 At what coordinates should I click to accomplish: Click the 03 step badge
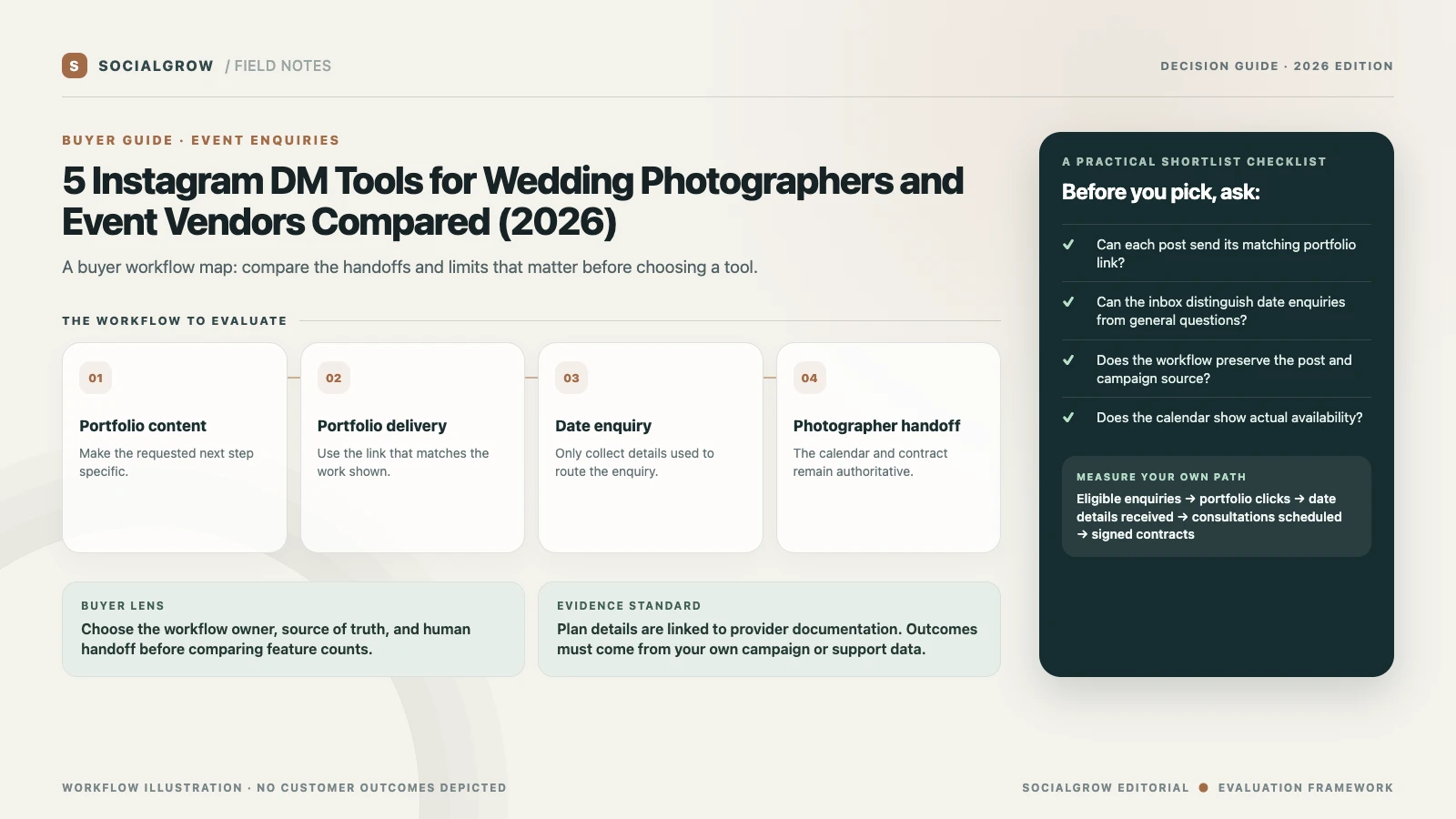(x=571, y=378)
